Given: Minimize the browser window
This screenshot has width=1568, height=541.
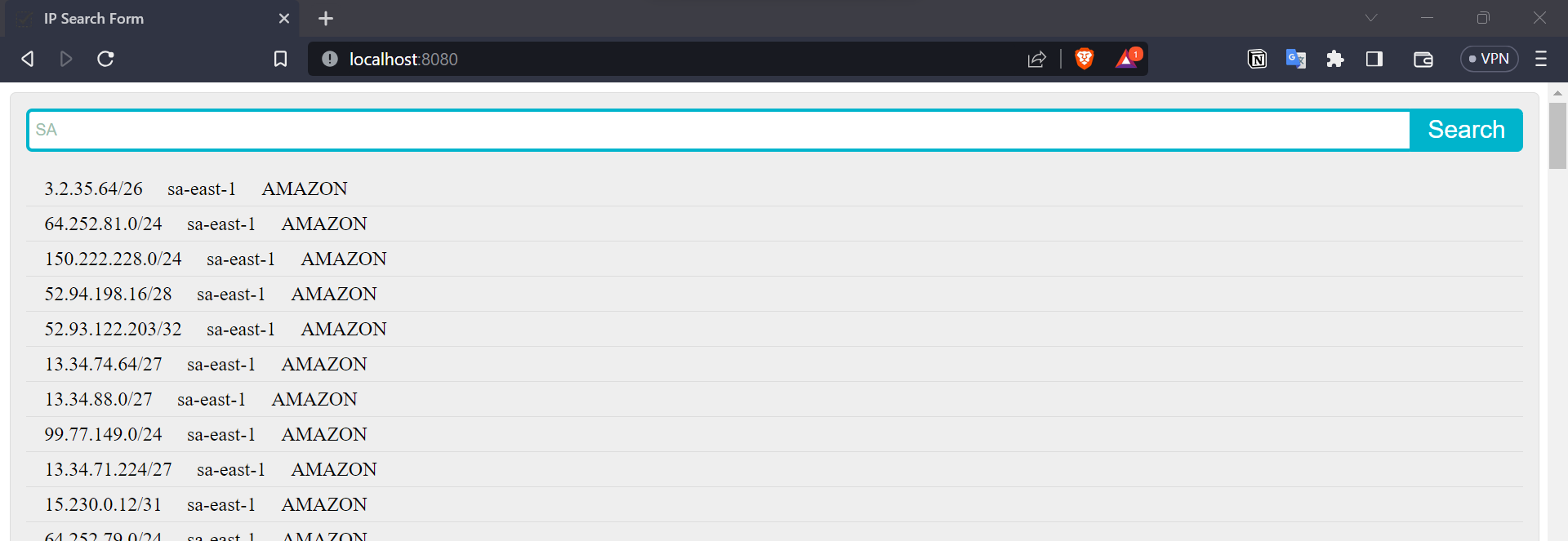Looking at the screenshot, I should 1428,18.
